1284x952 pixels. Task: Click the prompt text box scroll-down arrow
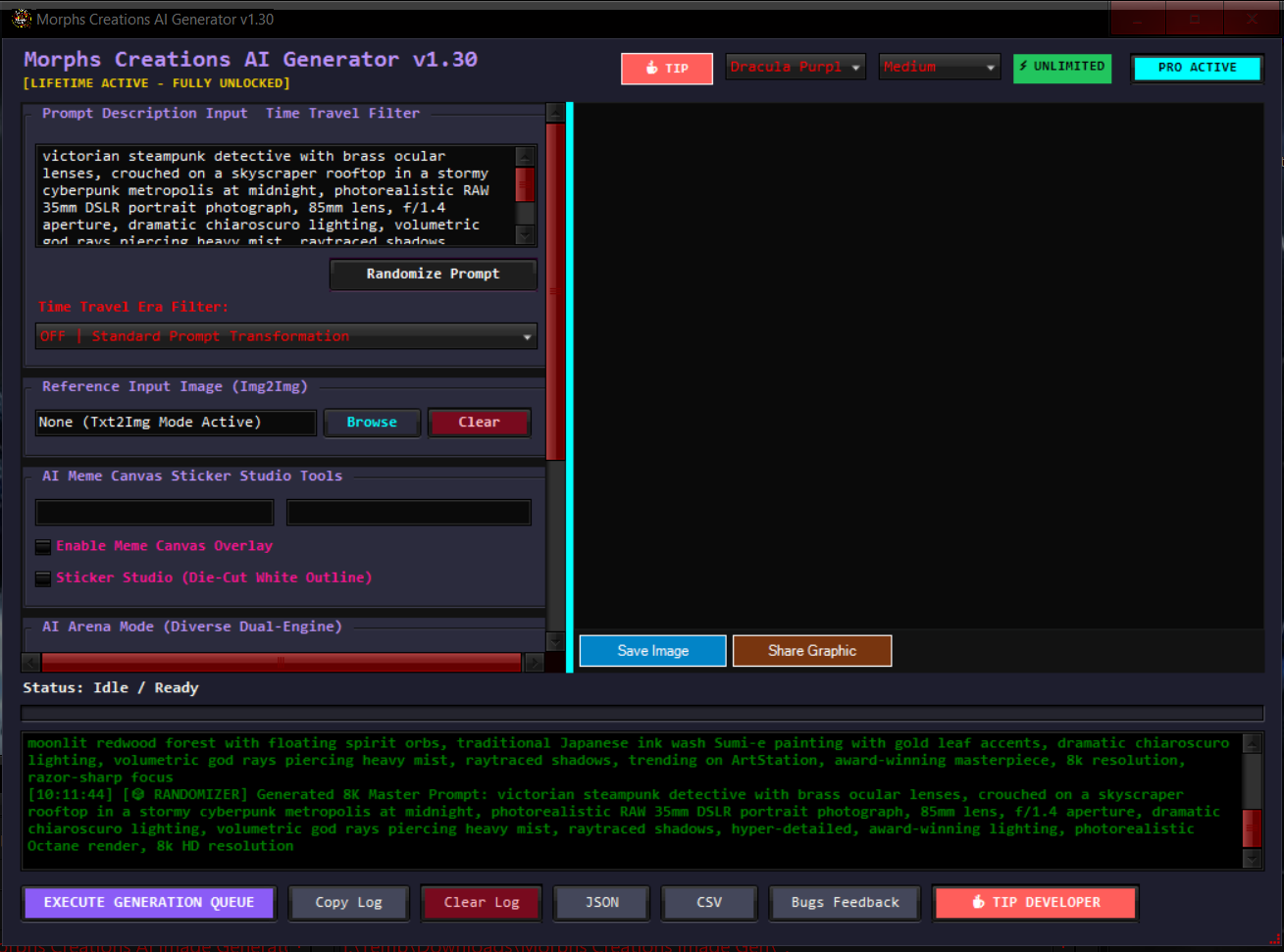tap(525, 235)
